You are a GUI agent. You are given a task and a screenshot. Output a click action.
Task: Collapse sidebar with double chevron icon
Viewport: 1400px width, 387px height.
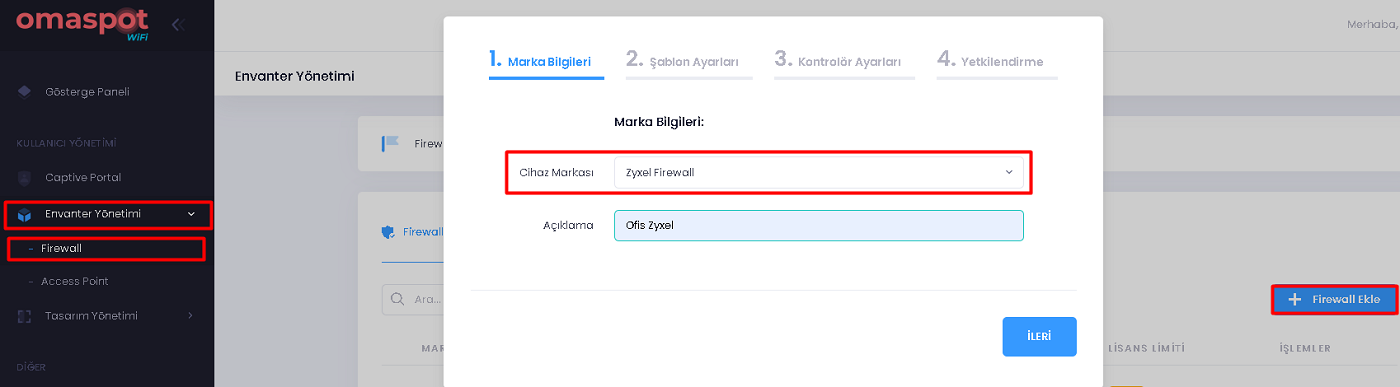pyautogui.click(x=178, y=24)
